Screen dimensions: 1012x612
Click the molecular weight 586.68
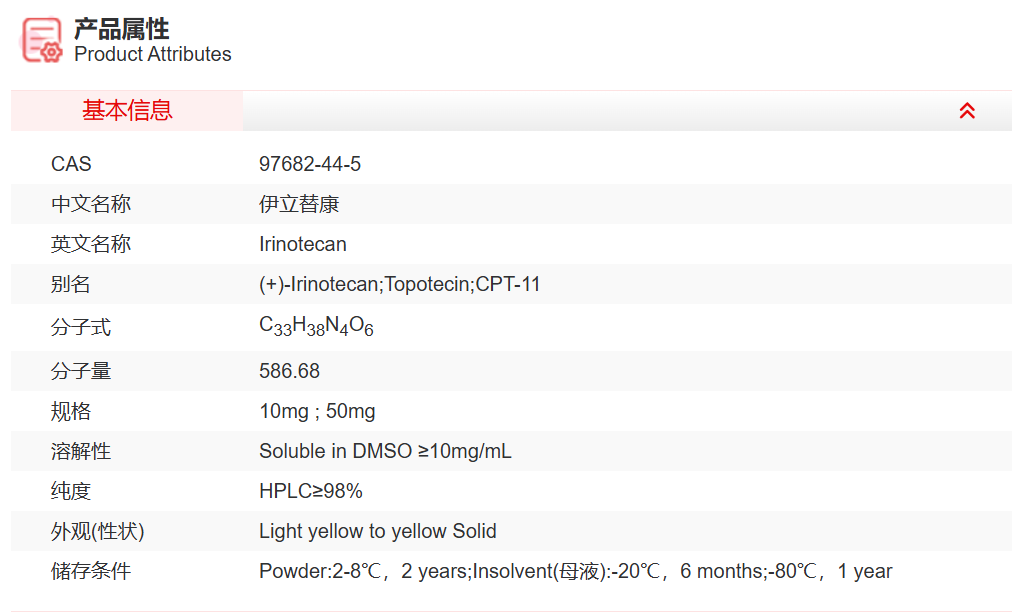(x=290, y=371)
